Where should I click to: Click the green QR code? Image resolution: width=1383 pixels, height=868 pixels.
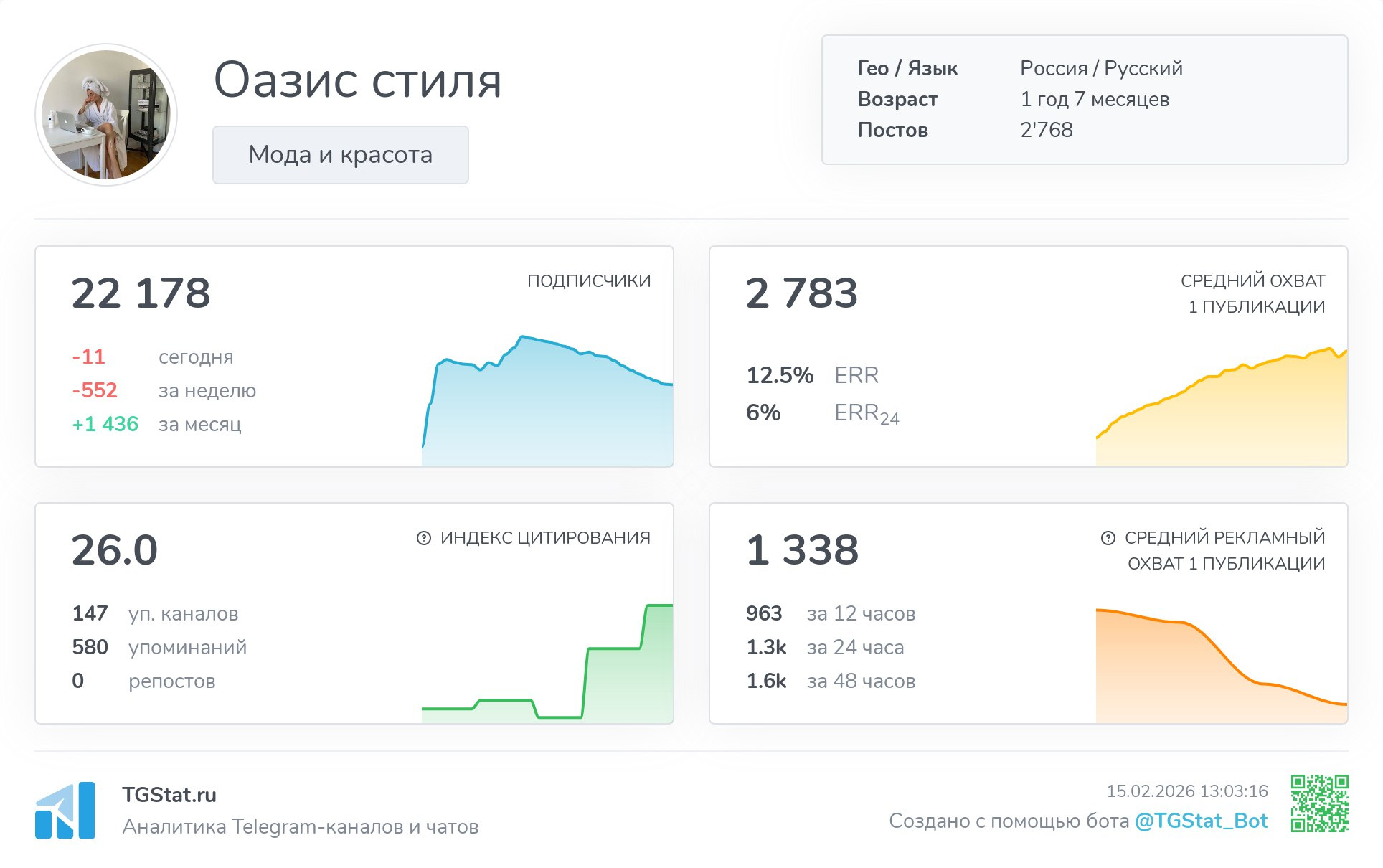(x=1319, y=803)
